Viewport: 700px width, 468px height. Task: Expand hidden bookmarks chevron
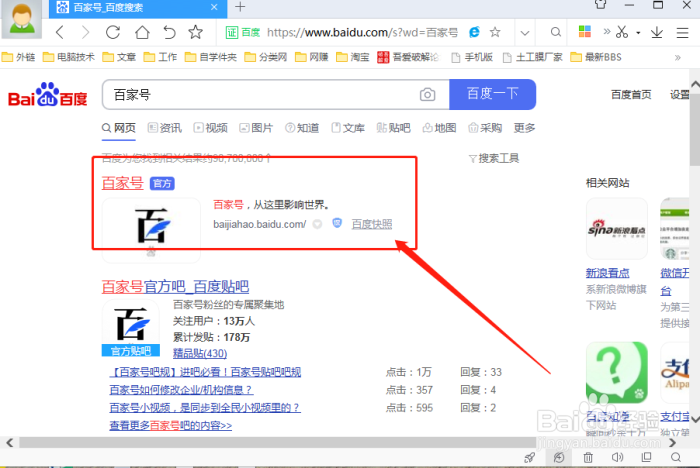click(x=678, y=58)
